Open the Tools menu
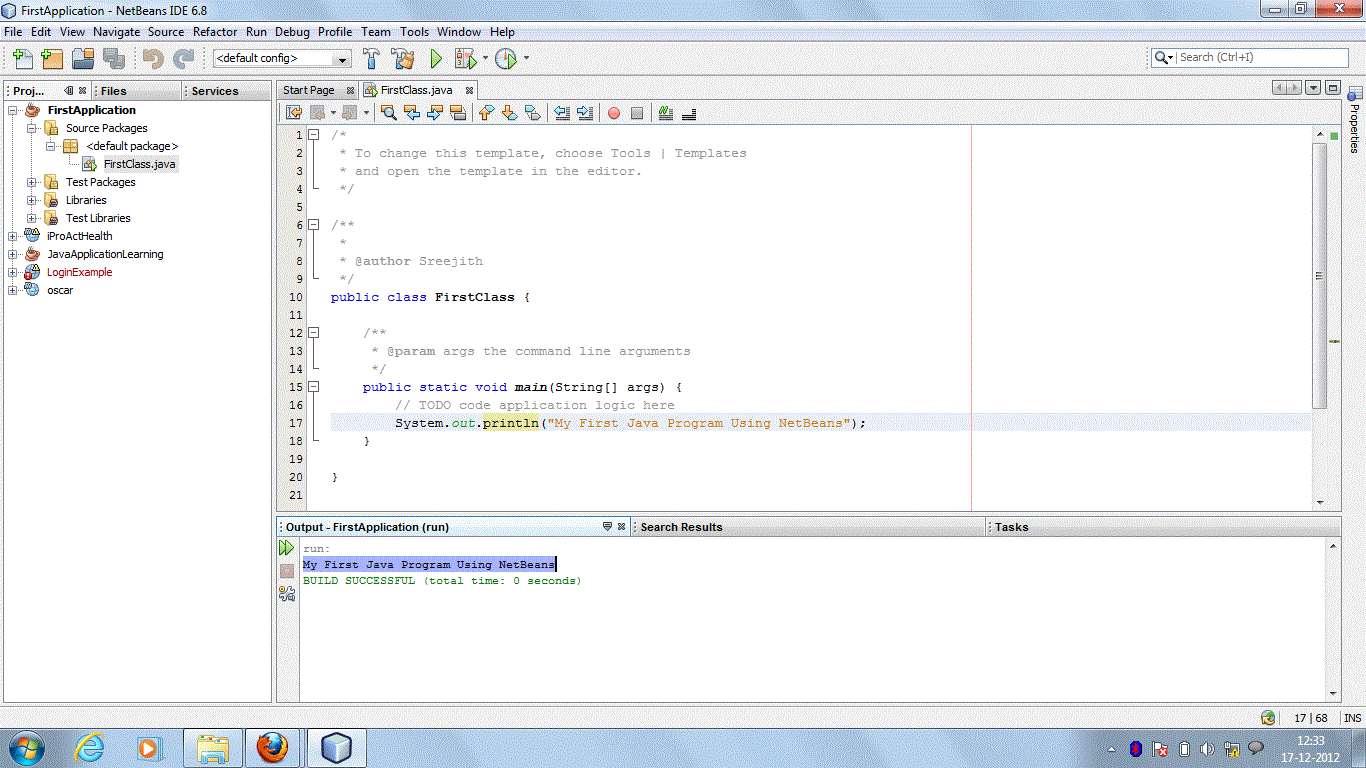 point(415,32)
